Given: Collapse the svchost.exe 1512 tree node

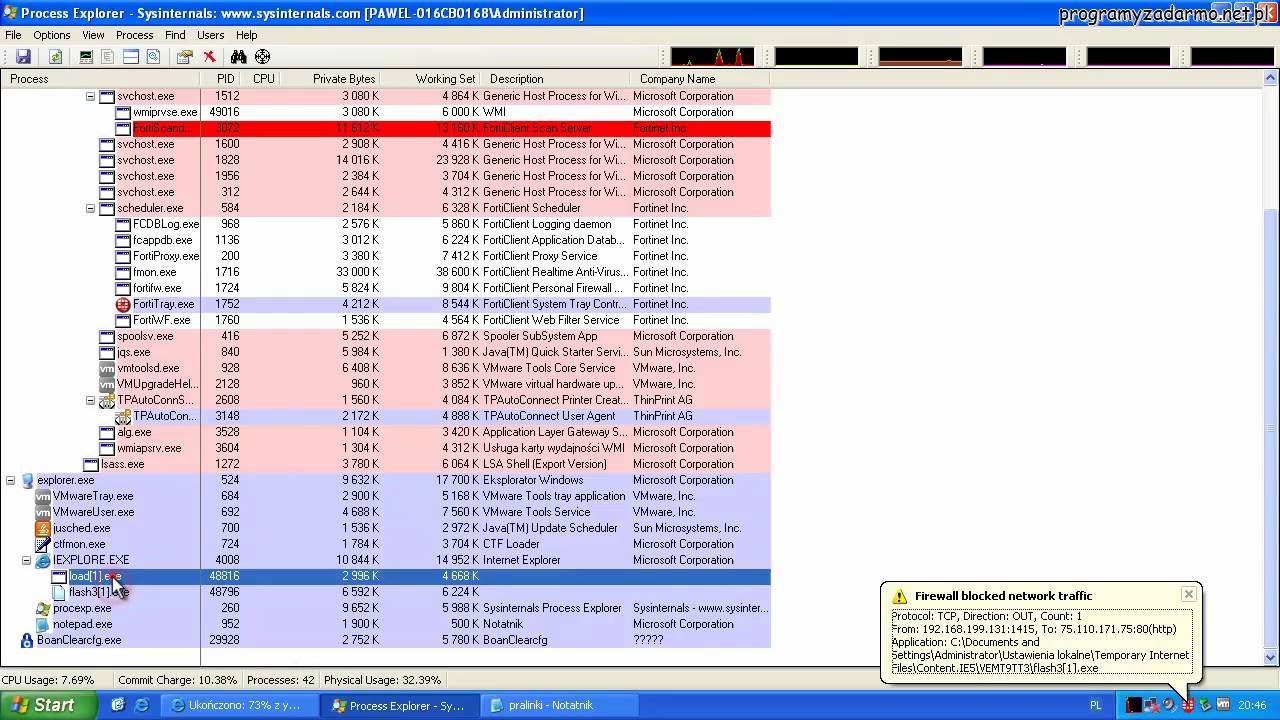Looking at the screenshot, I should click(x=90, y=96).
